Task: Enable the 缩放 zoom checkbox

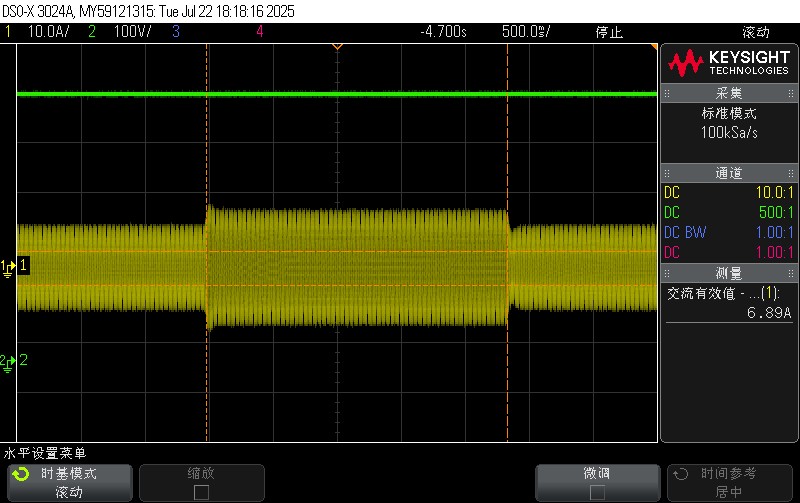Action: coord(201,492)
